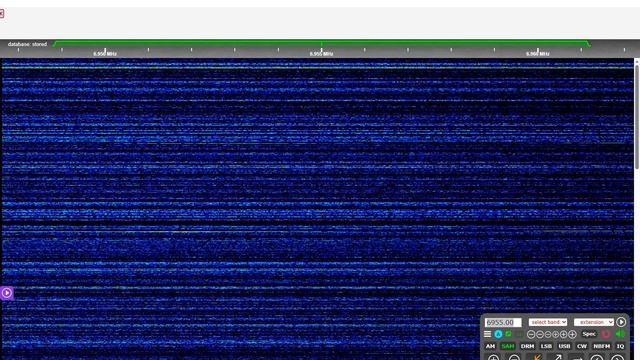
Task: Click the 6.950 MHz scale label
Action: [105, 54]
